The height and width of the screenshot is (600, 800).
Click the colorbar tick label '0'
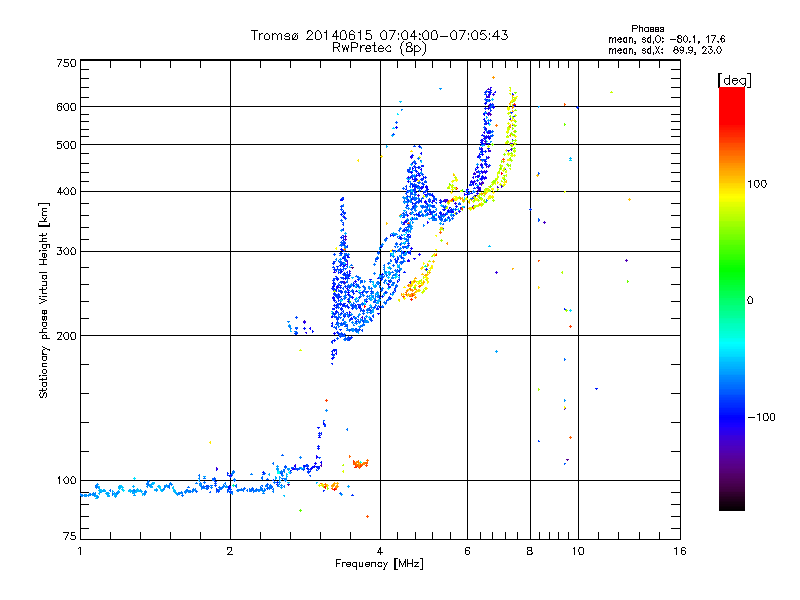click(x=750, y=300)
